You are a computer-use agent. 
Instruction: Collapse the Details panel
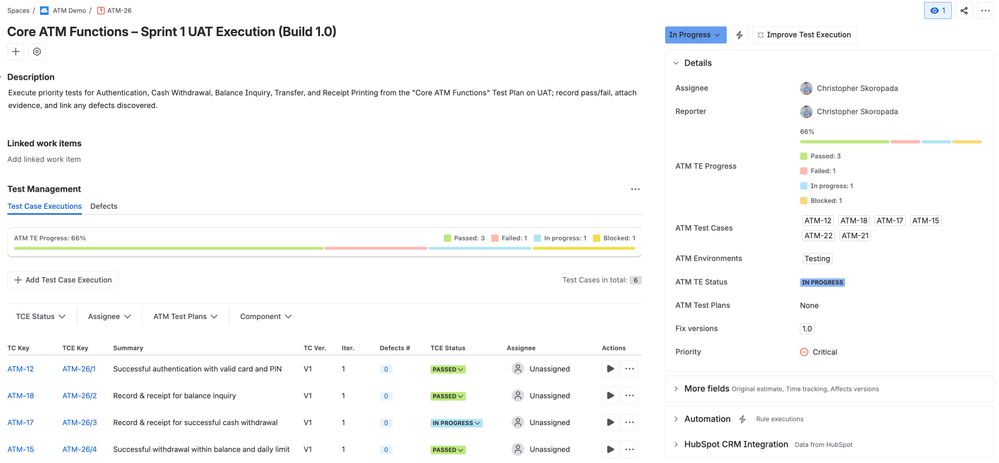tap(676, 63)
